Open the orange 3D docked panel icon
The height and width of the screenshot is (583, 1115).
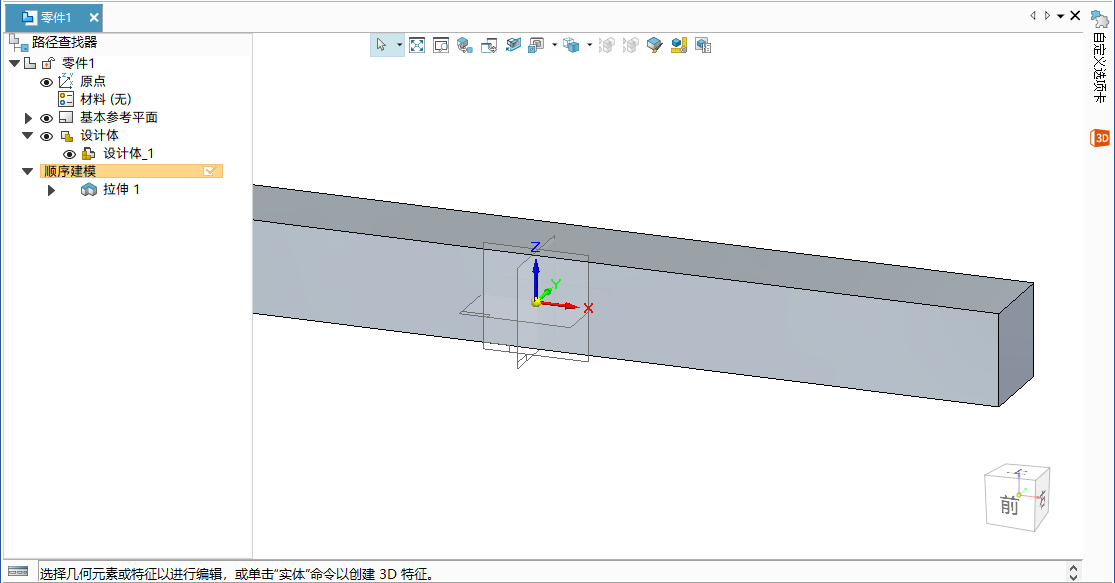1100,138
